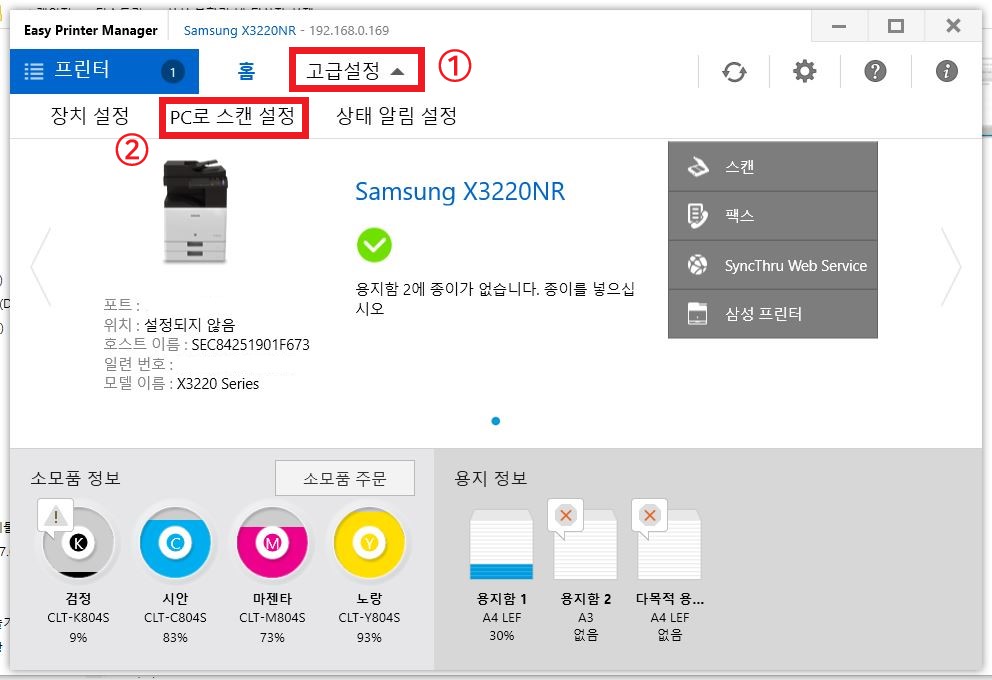Click the 용지함 2 empty tray icon
The image size is (992, 680).
point(585,545)
